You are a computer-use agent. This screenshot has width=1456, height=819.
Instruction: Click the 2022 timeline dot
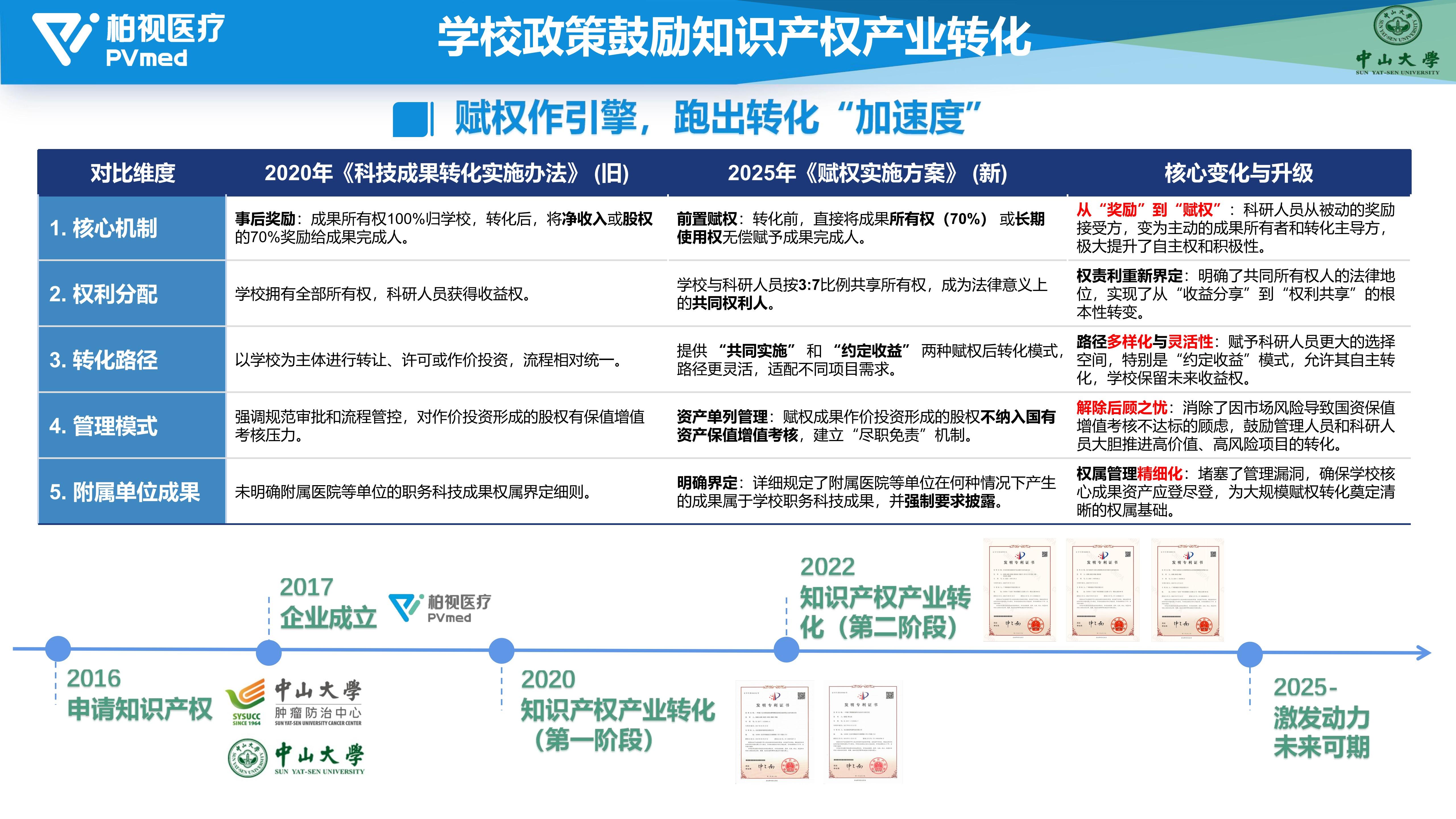click(x=786, y=650)
